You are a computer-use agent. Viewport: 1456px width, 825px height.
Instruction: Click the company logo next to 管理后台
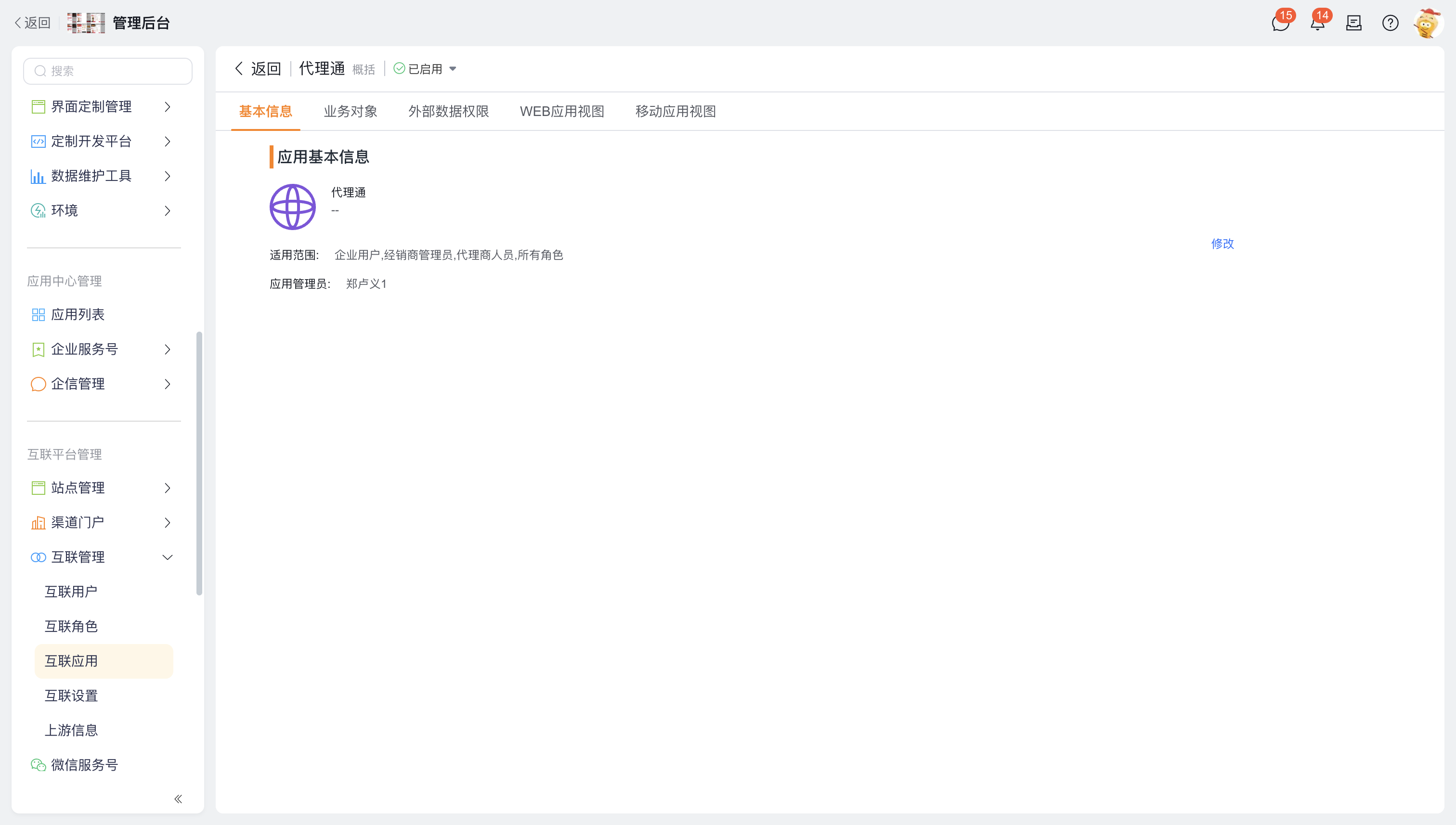pyautogui.click(x=86, y=23)
